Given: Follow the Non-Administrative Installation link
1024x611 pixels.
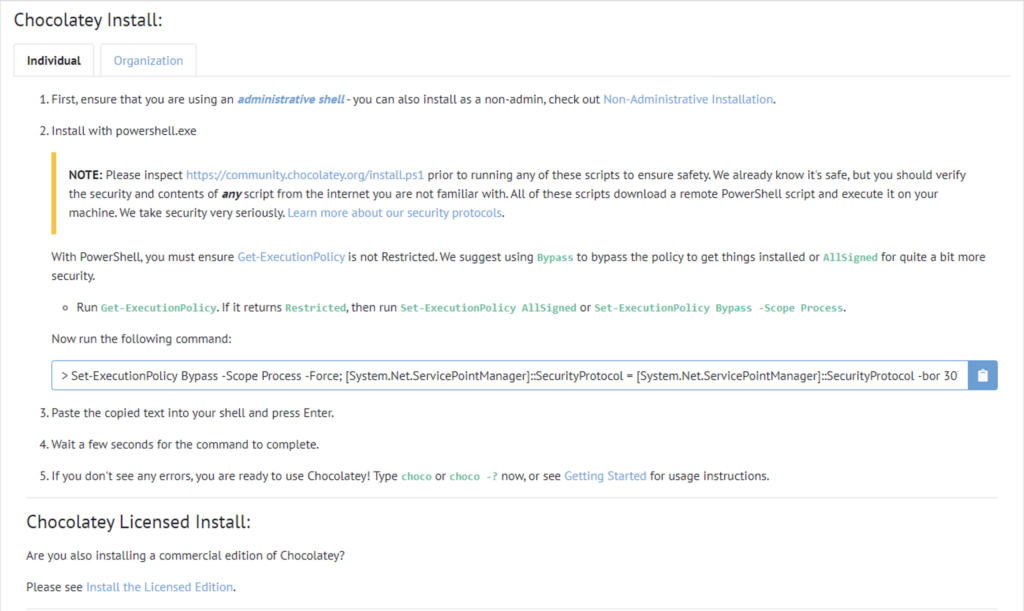Looking at the screenshot, I should coord(688,99).
